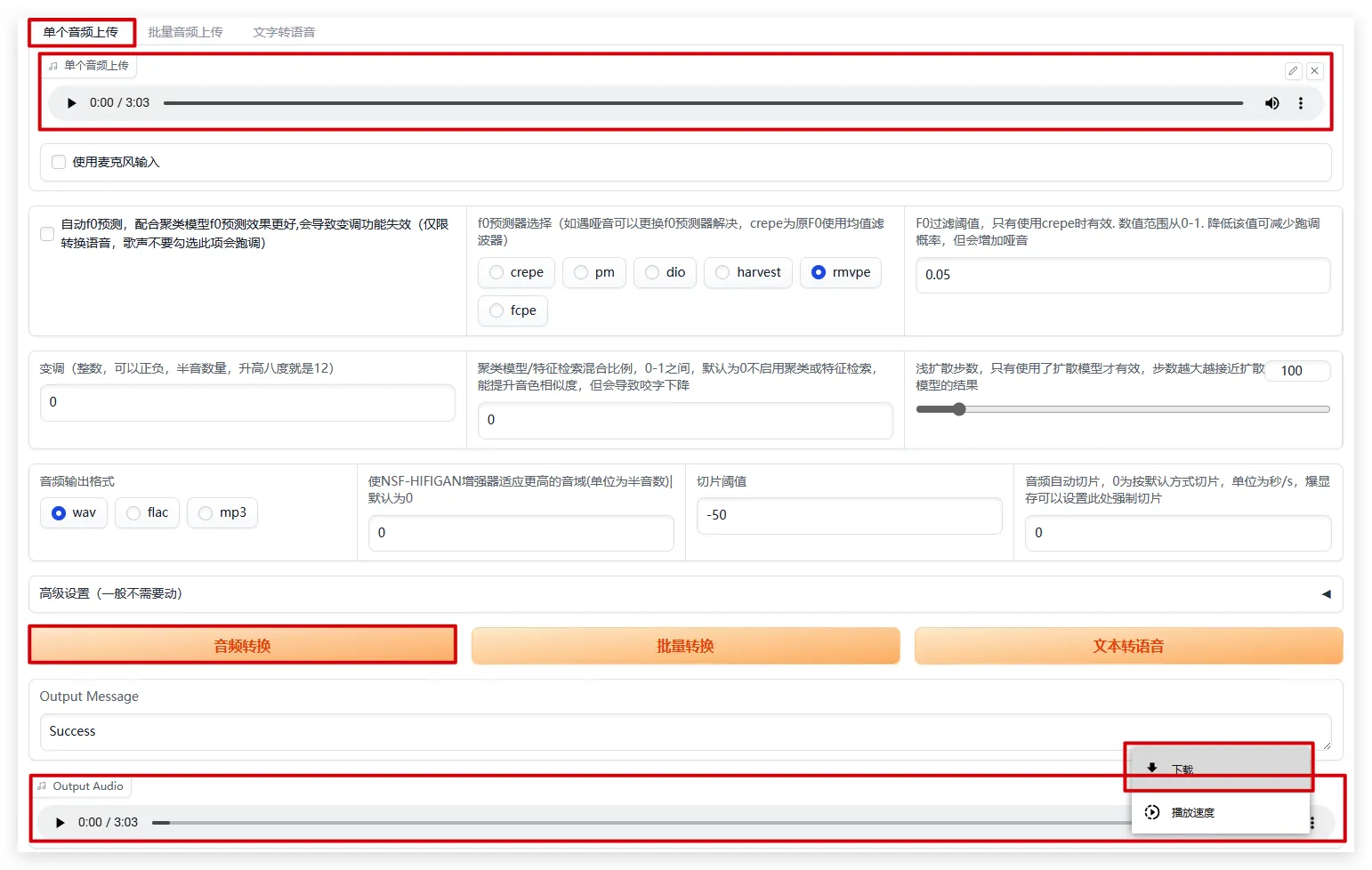Click the pencil edit icon for uploaded audio
This screenshot has height=870, width=1372.
click(x=1293, y=71)
